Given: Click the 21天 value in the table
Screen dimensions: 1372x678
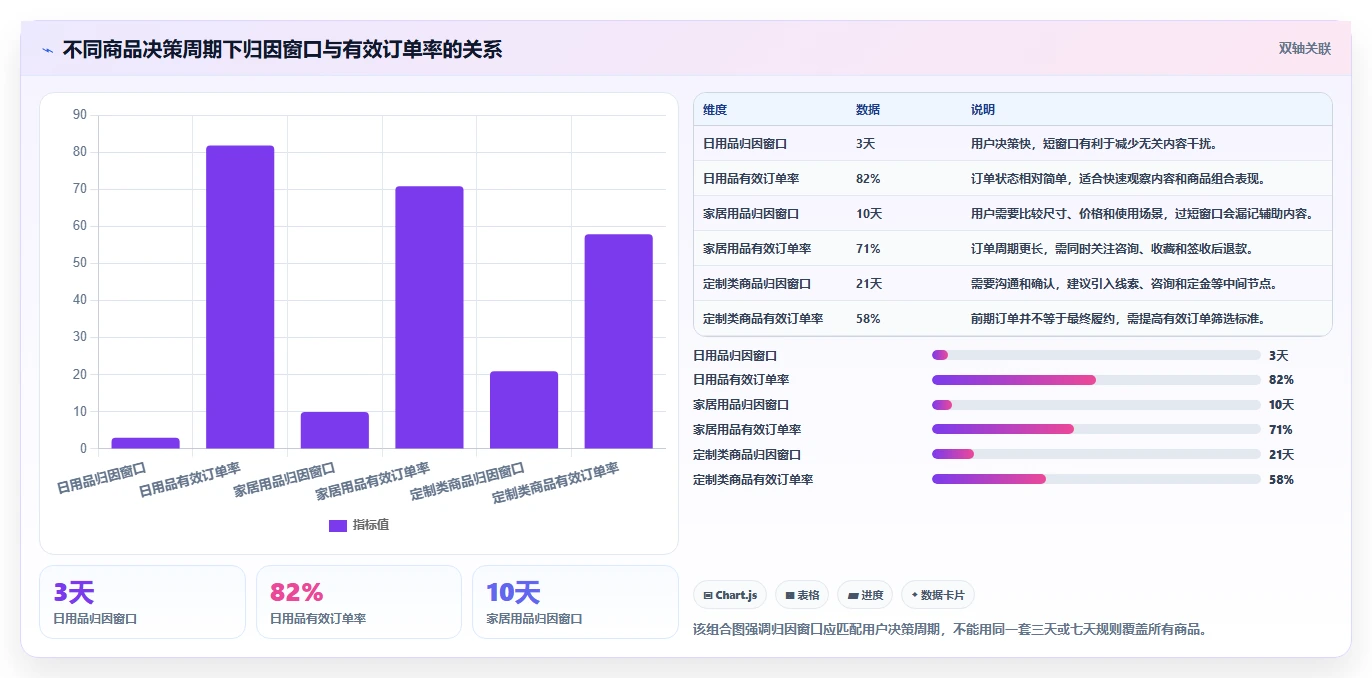Looking at the screenshot, I should (x=869, y=284).
